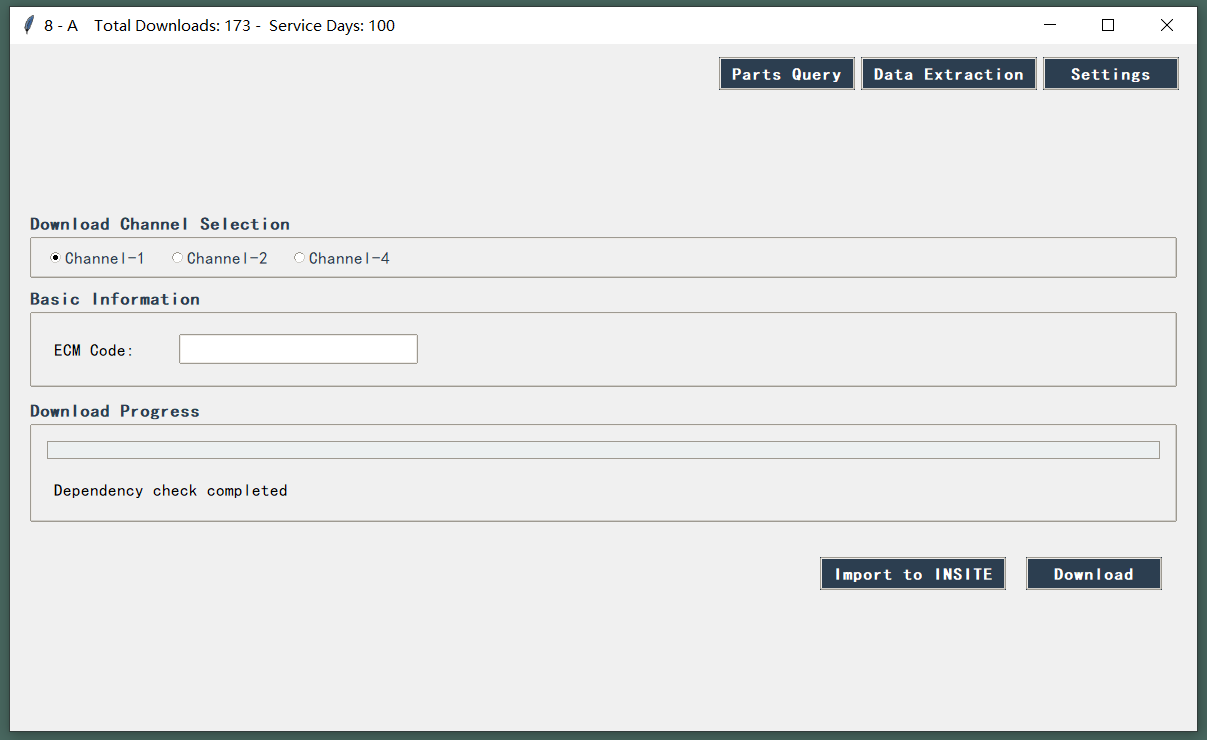Minimize the application window
Image resolution: width=1207 pixels, height=740 pixels.
1050,25
